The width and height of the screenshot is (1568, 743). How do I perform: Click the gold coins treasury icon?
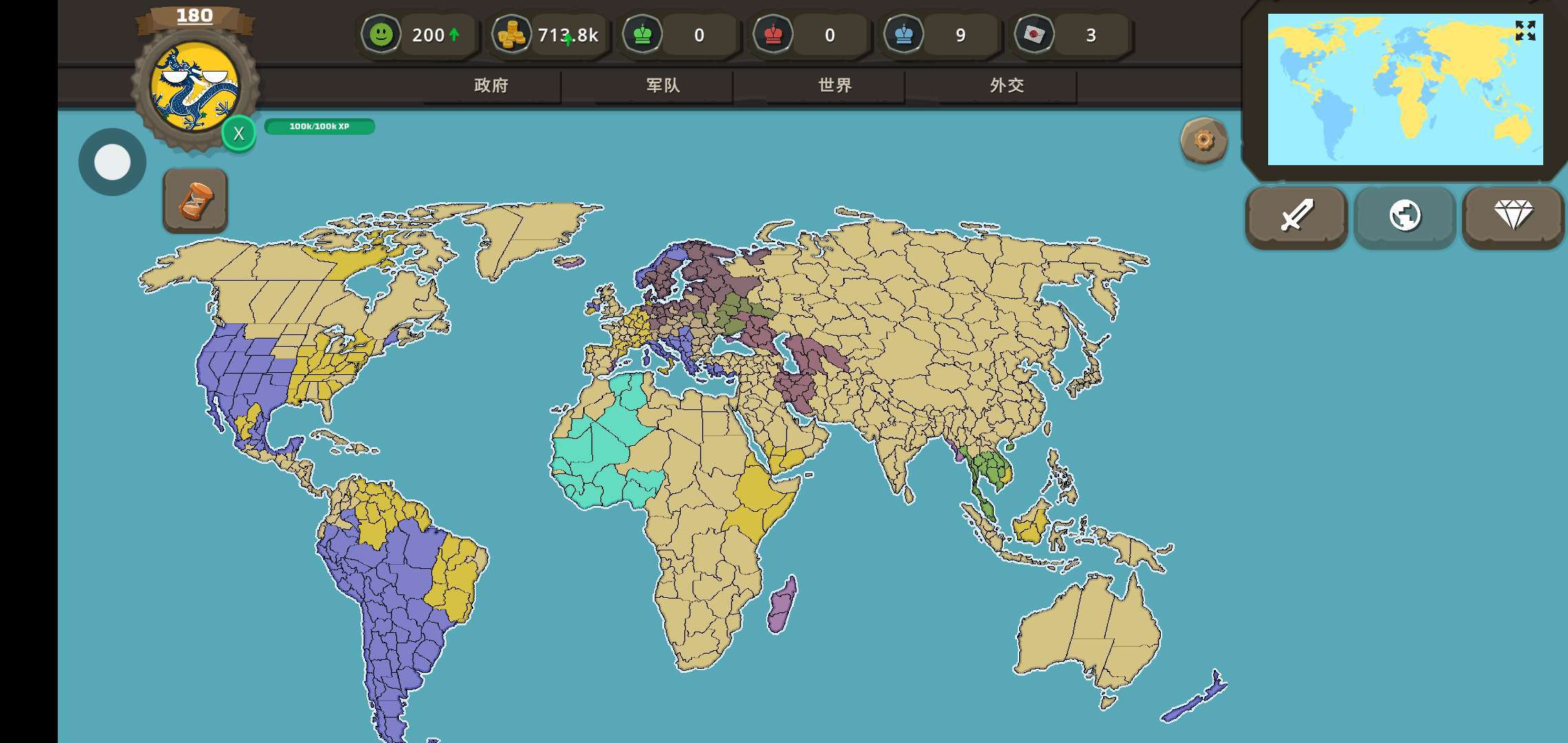click(x=512, y=34)
